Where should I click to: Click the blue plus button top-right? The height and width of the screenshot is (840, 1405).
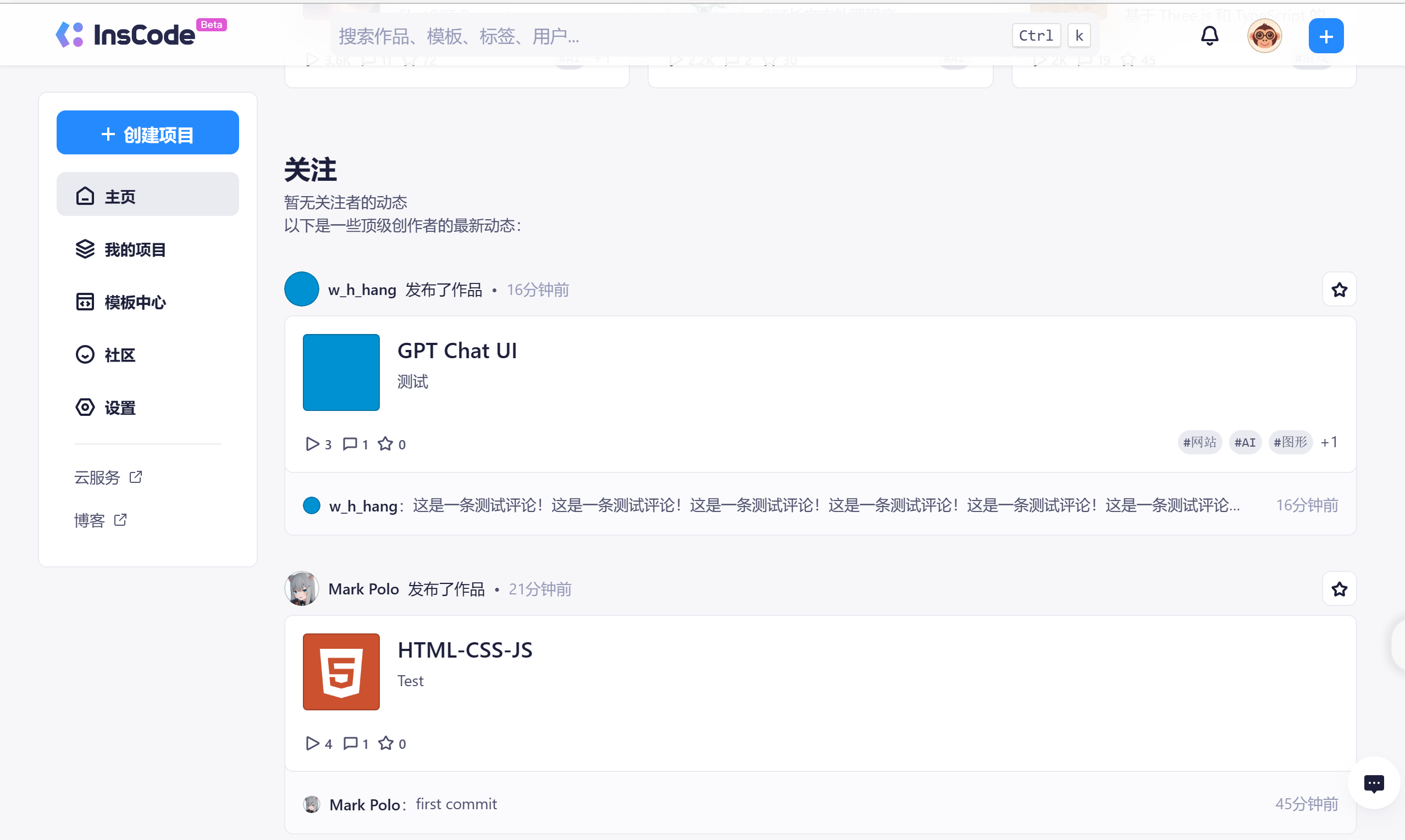click(x=1325, y=36)
